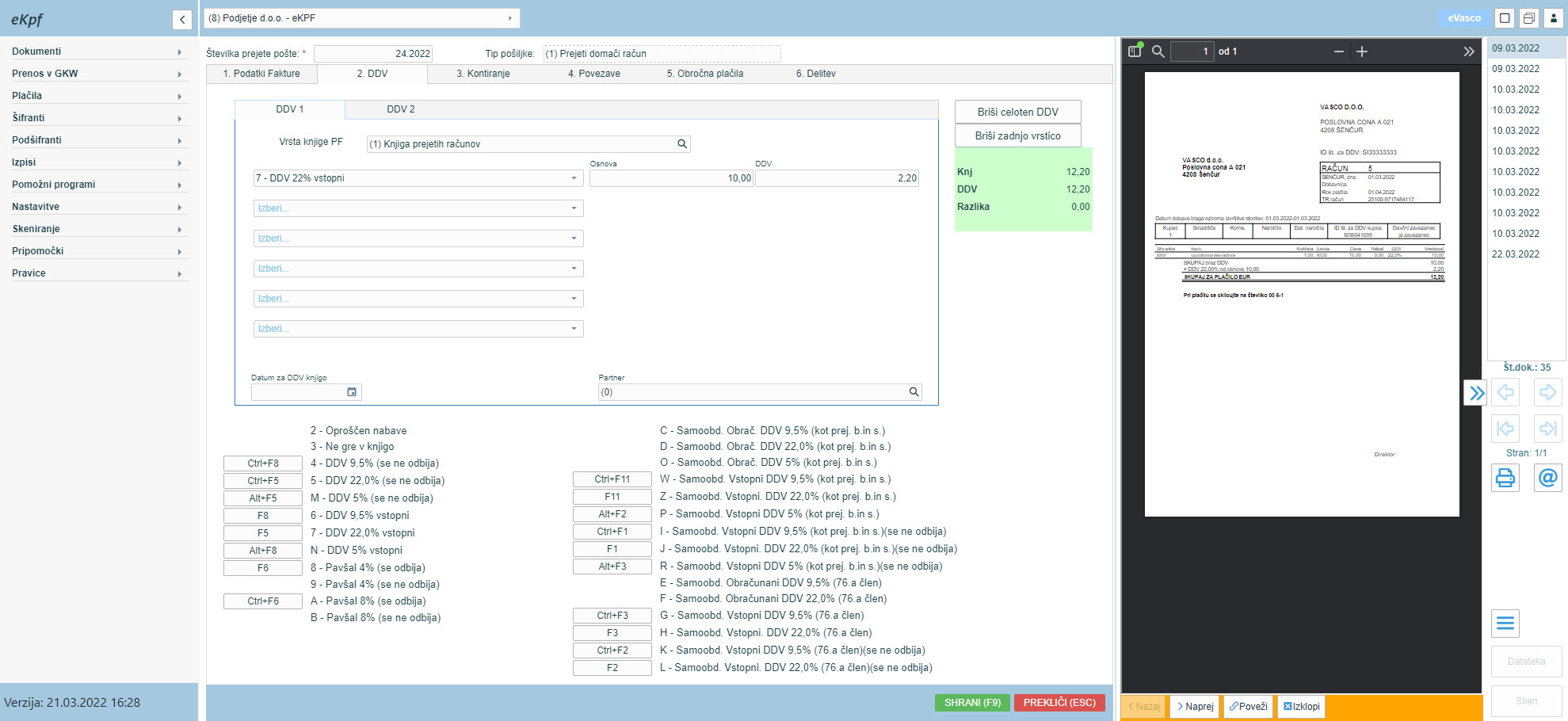
Task: Click the Briši celoten DDV button
Action: [1018, 112]
